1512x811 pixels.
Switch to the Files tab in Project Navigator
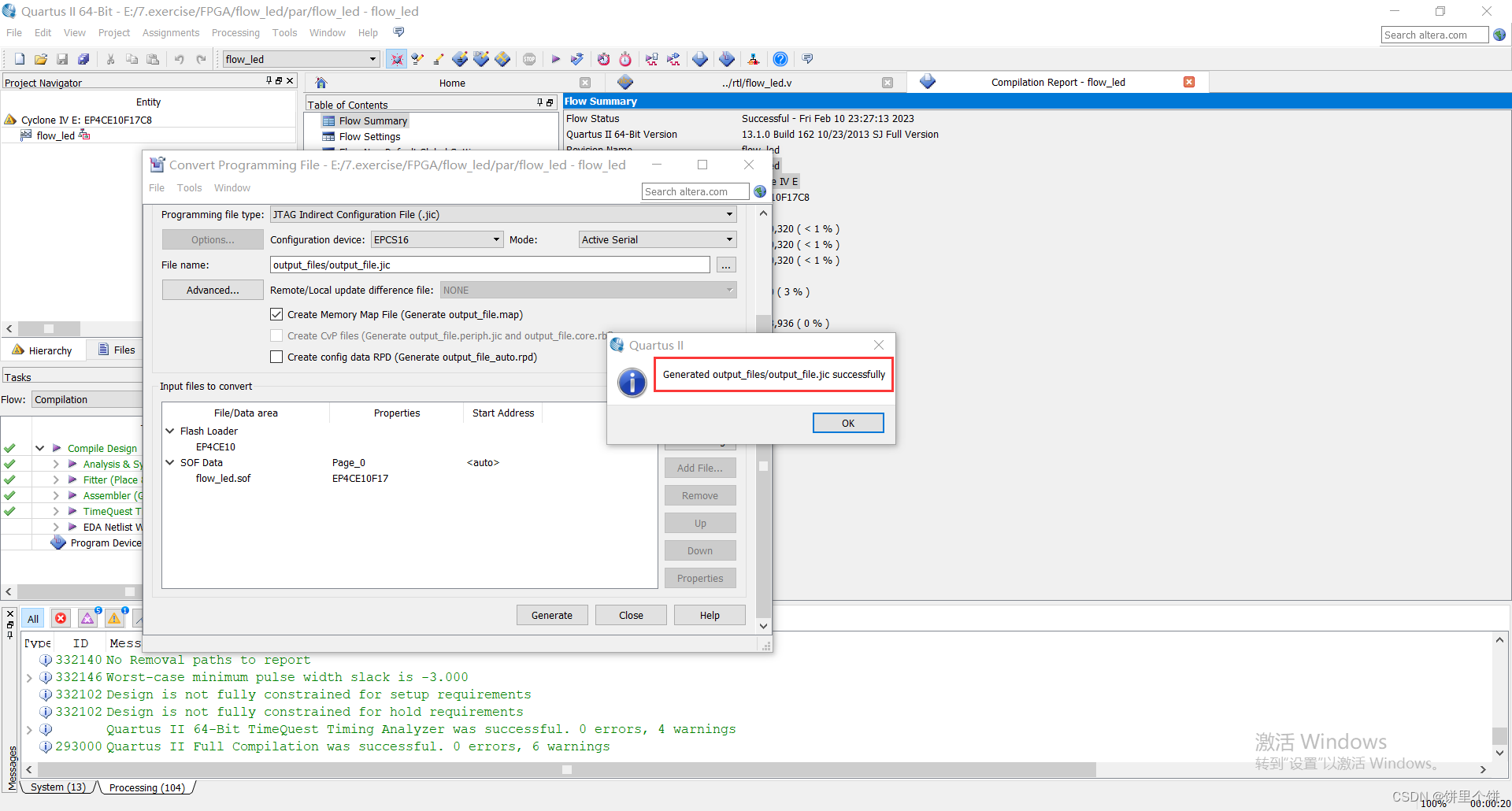coord(116,350)
